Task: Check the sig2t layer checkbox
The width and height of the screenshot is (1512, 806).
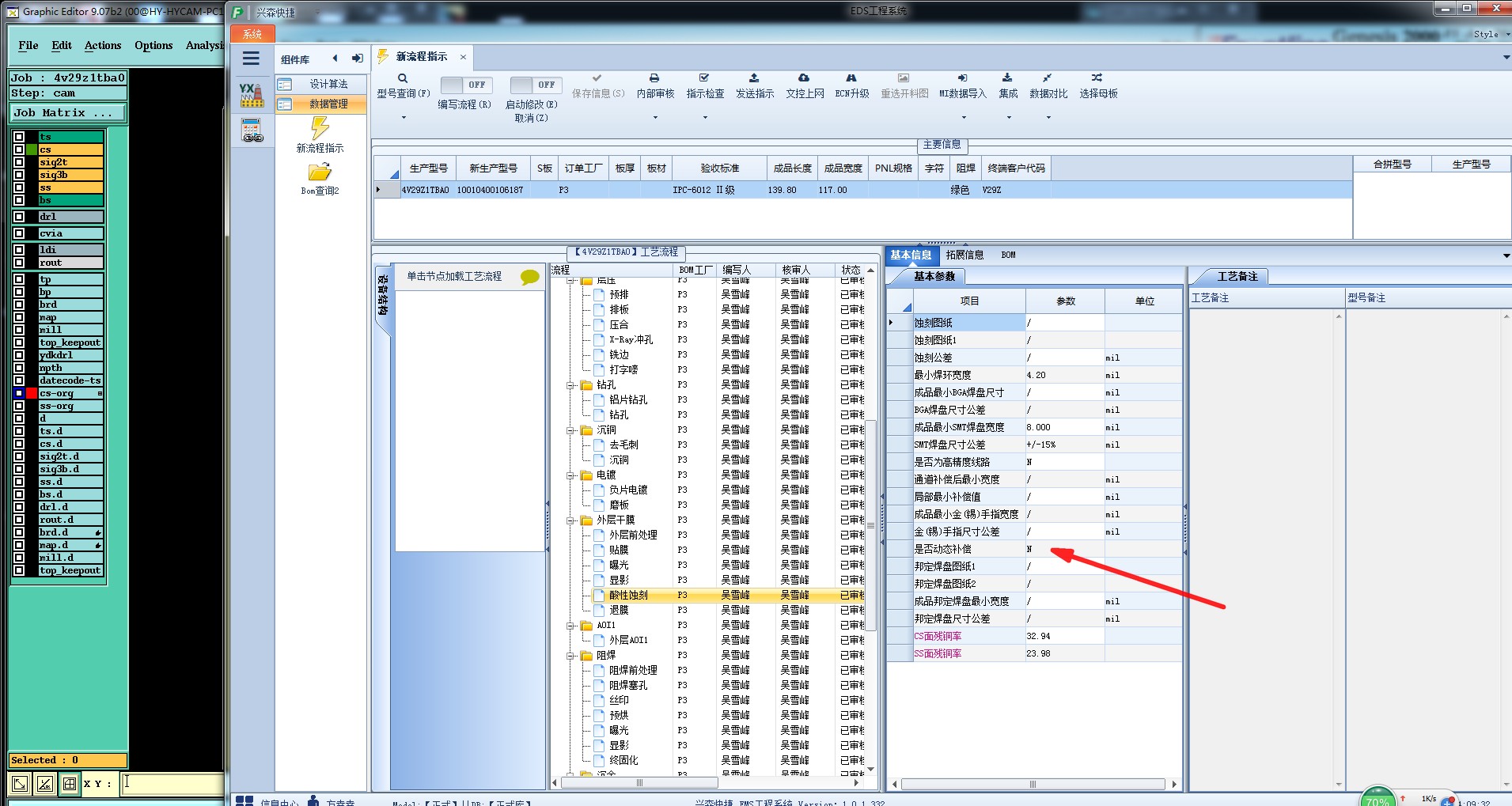Action: click(x=19, y=163)
